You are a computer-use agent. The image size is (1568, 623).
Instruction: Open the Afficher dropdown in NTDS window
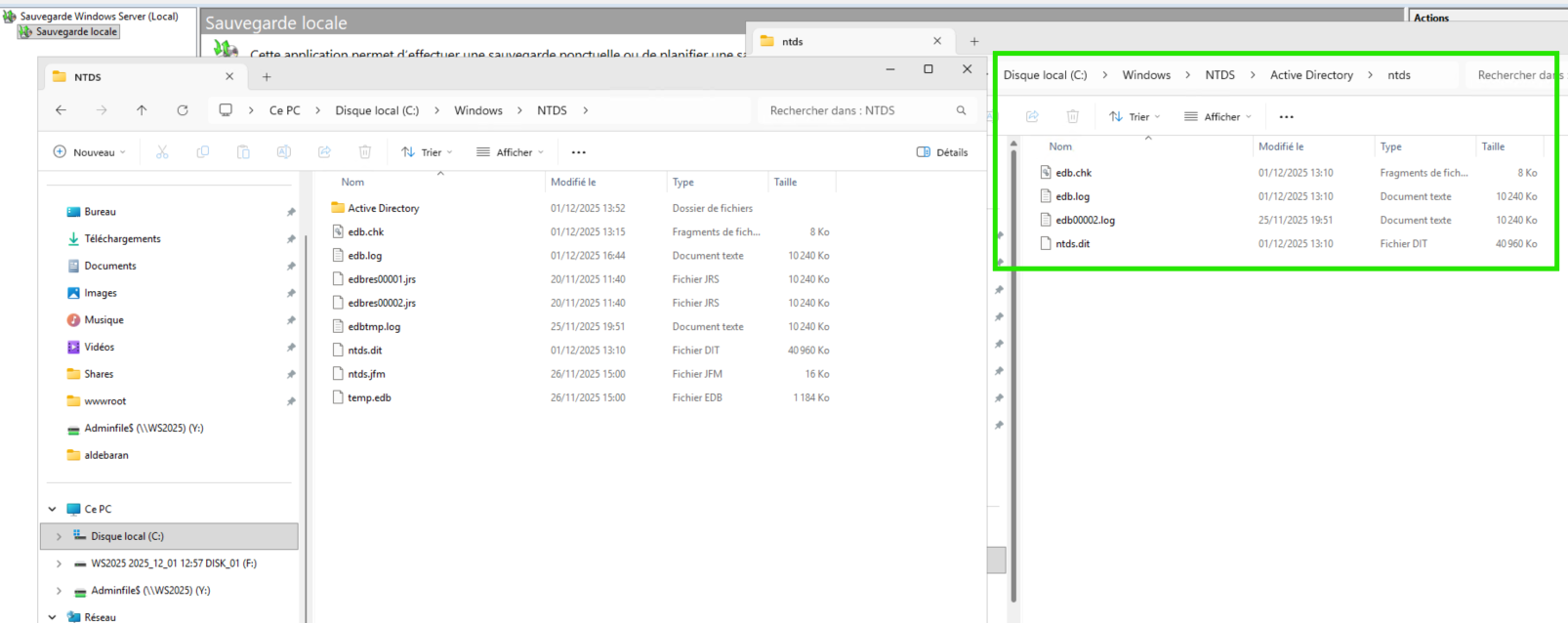point(510,152)
